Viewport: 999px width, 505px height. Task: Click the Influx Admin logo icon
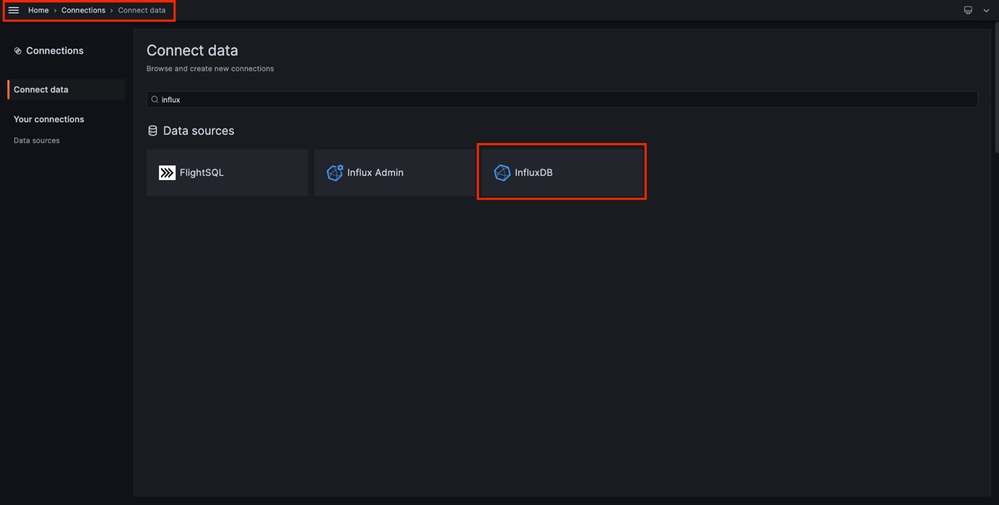point(334,173)
